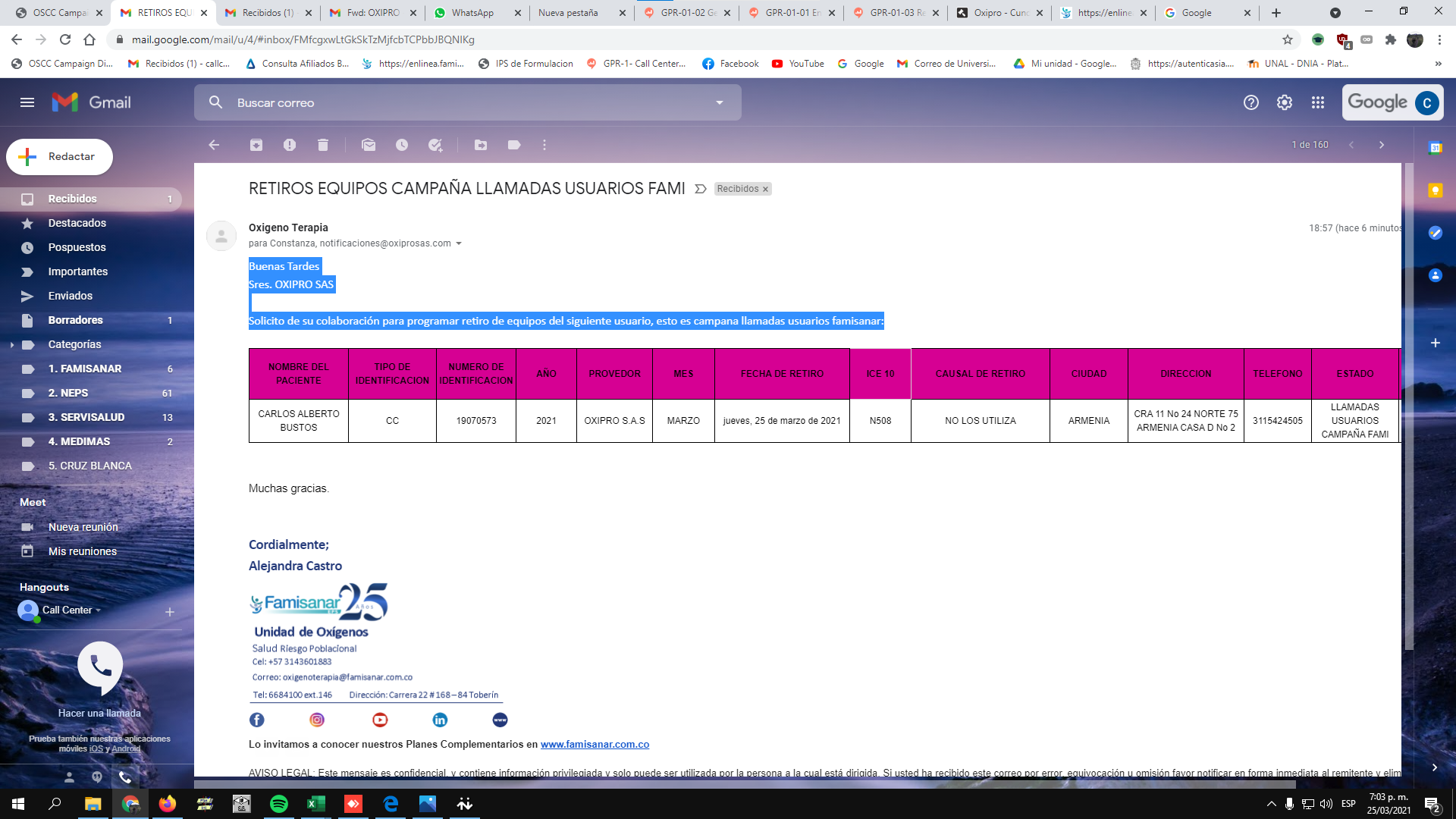Open tab search dropdown in Chrome
The height and width of the screenshot is (819, 1456).
click(1335, 13)
